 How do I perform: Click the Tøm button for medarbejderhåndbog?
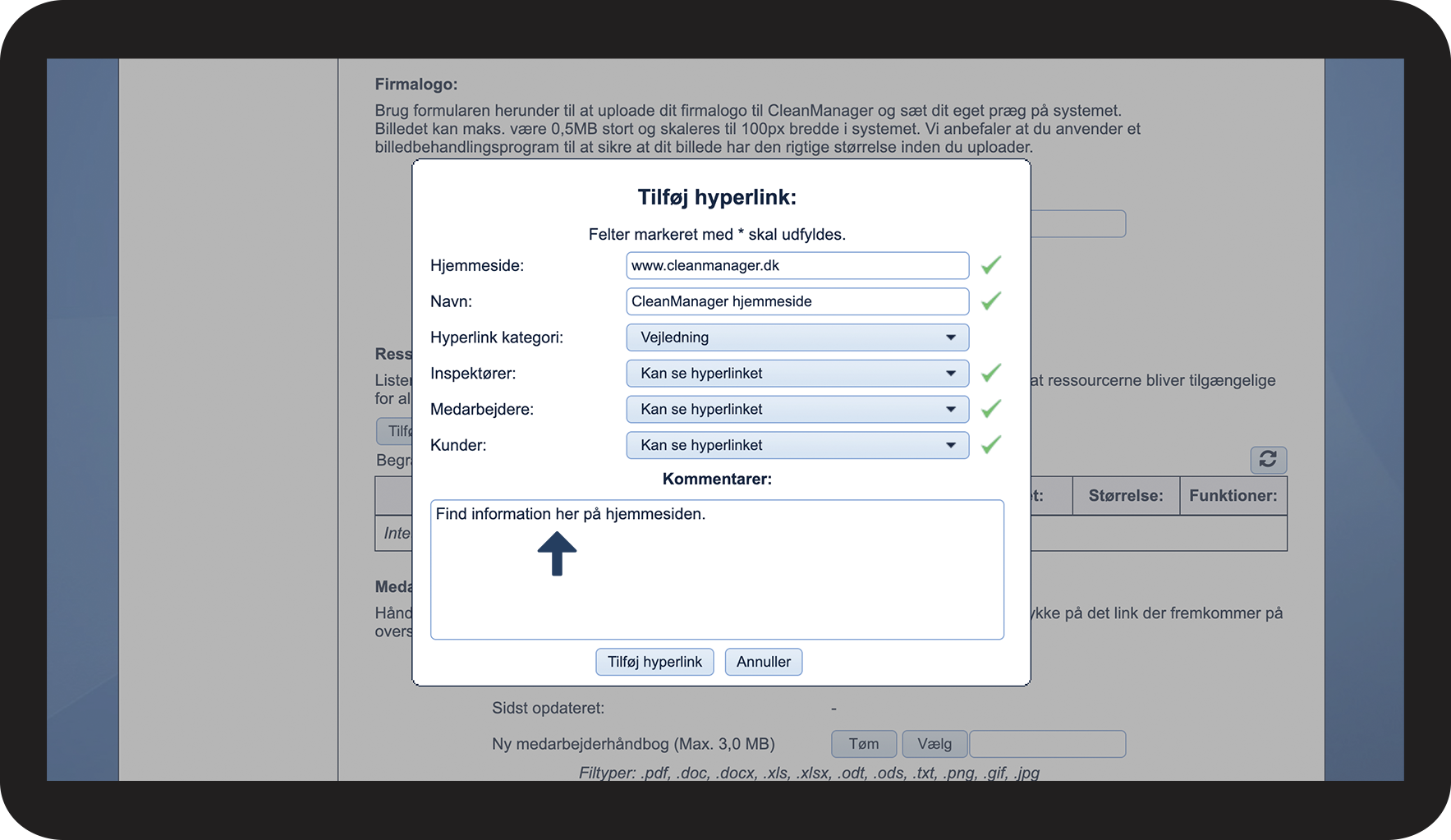tap(864, 744)
